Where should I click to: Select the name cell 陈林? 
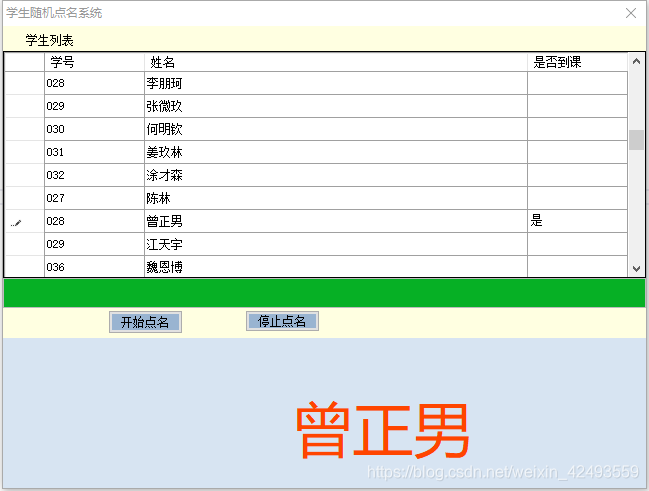pos(336,198)
